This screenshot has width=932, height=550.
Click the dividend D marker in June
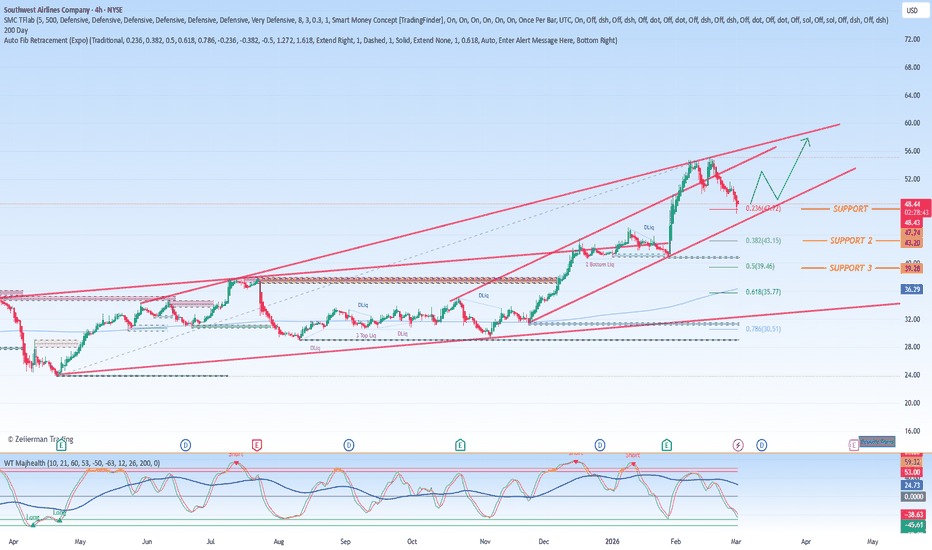(x=185, y=445)
